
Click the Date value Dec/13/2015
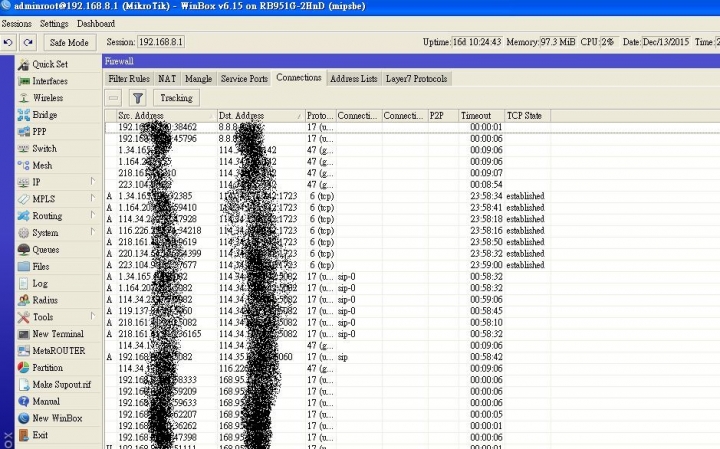click(x=666, y=42)
